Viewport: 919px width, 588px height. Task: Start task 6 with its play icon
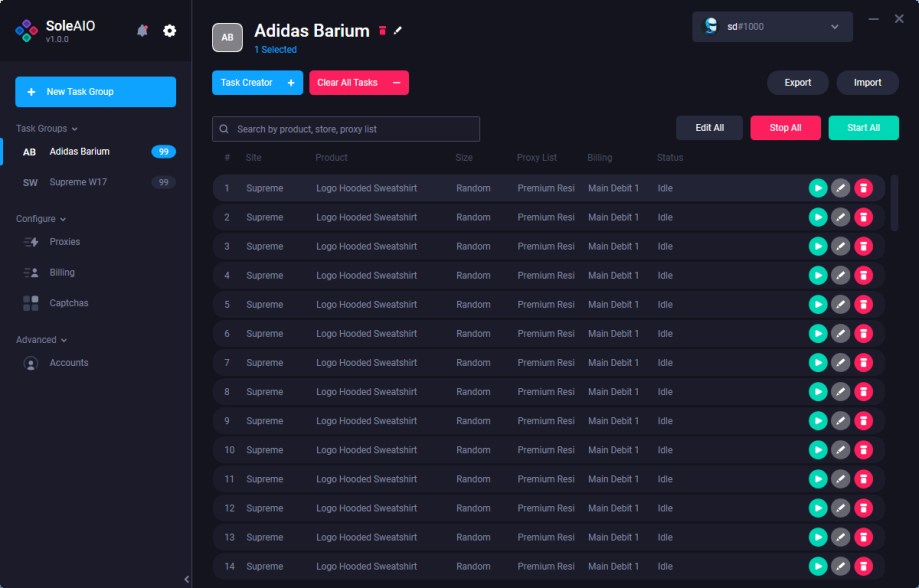(x=818, y=334)
